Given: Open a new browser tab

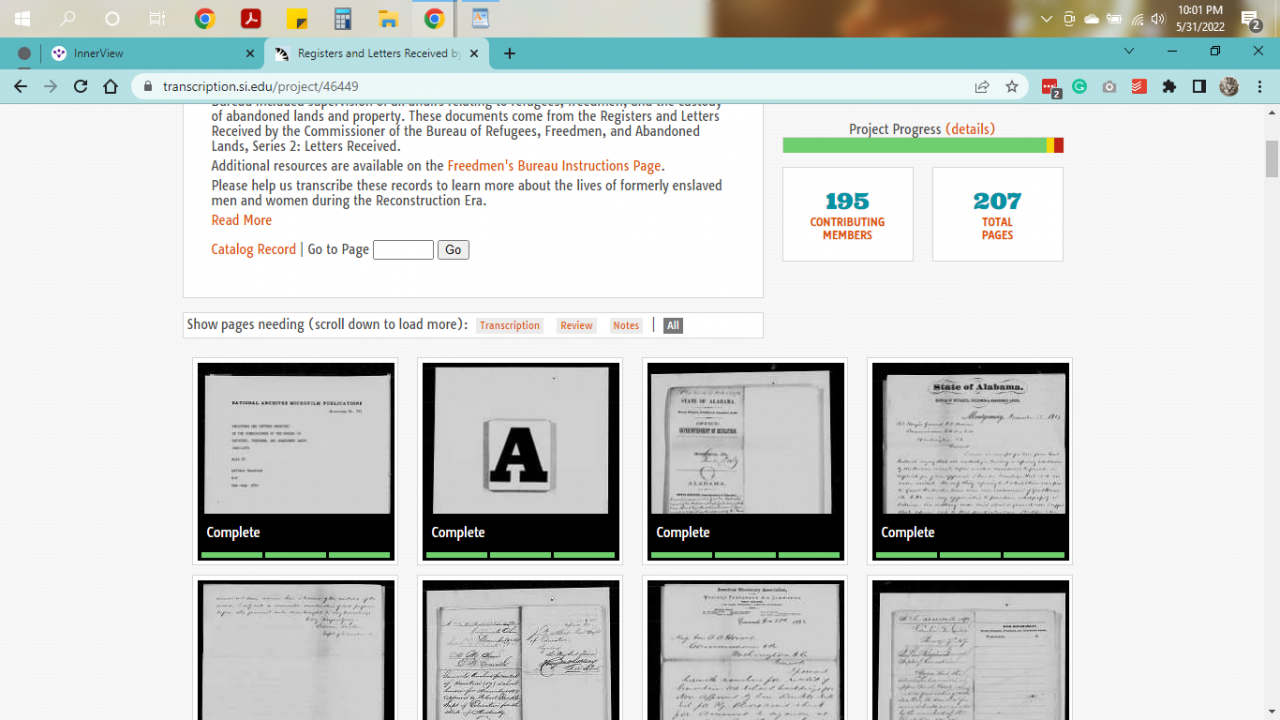Looking at the screenshot, I should (509, 53).
